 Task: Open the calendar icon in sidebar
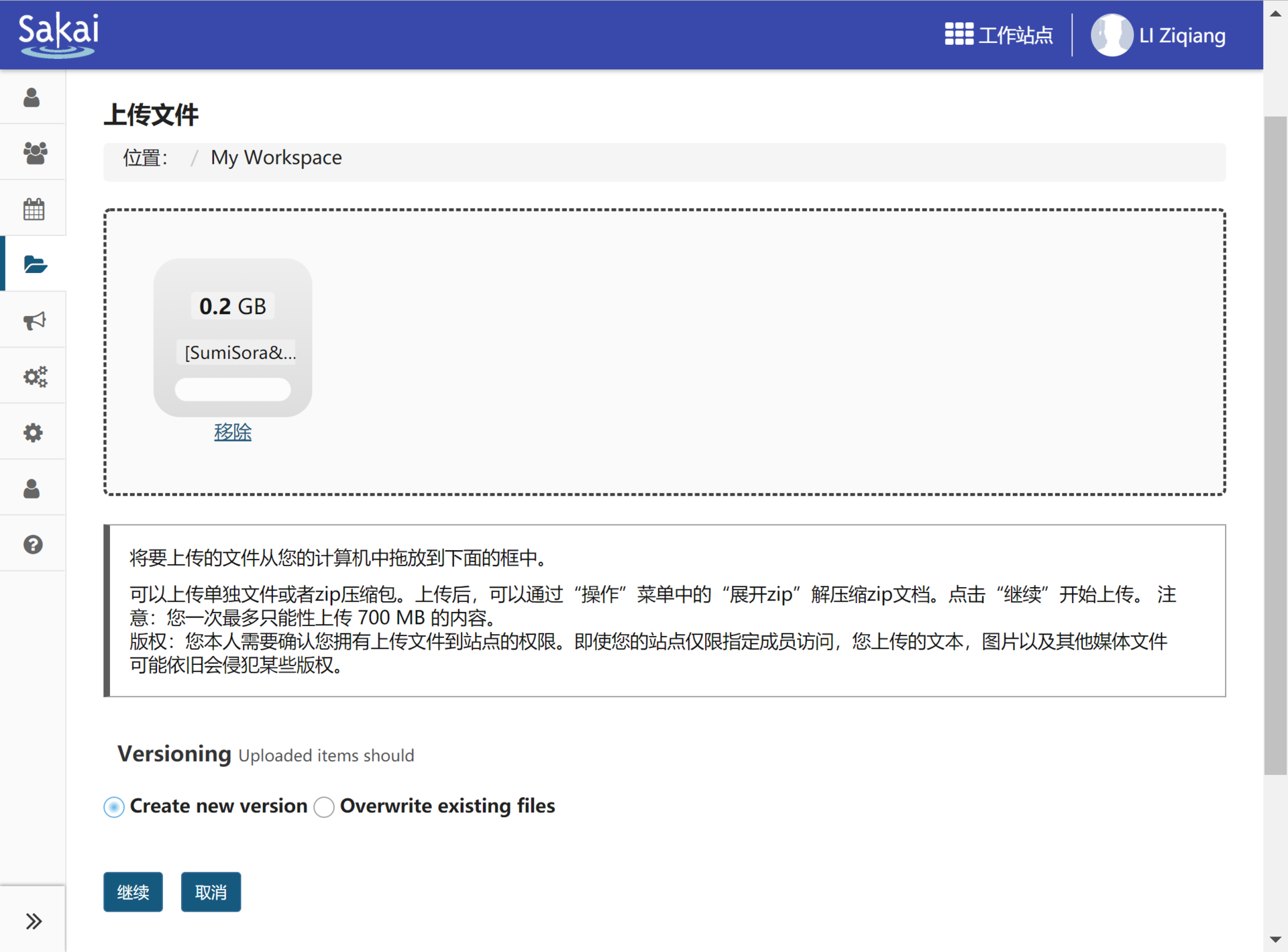point(34,209)
